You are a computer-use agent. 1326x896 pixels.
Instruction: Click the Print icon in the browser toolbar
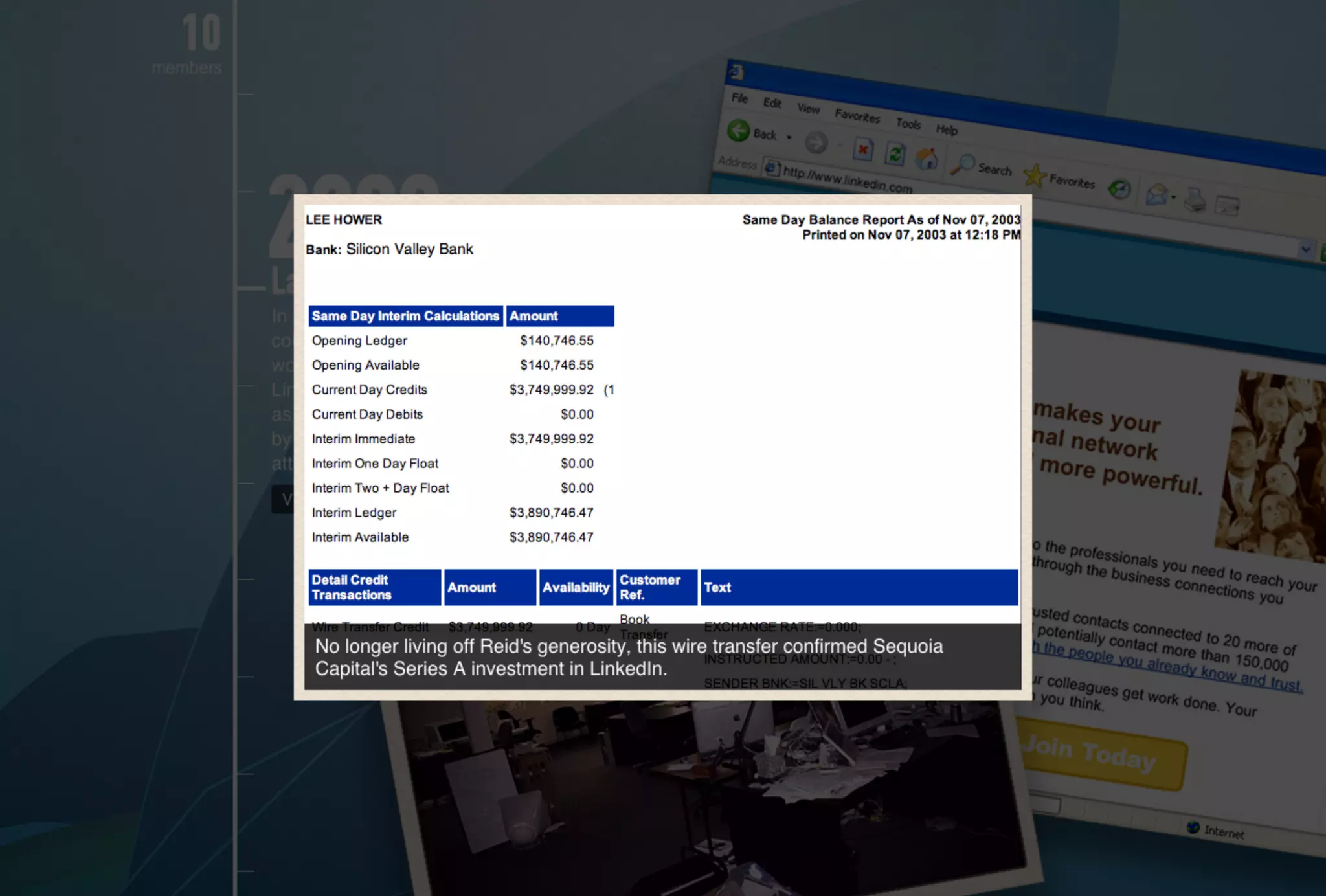pos(1195,200)
